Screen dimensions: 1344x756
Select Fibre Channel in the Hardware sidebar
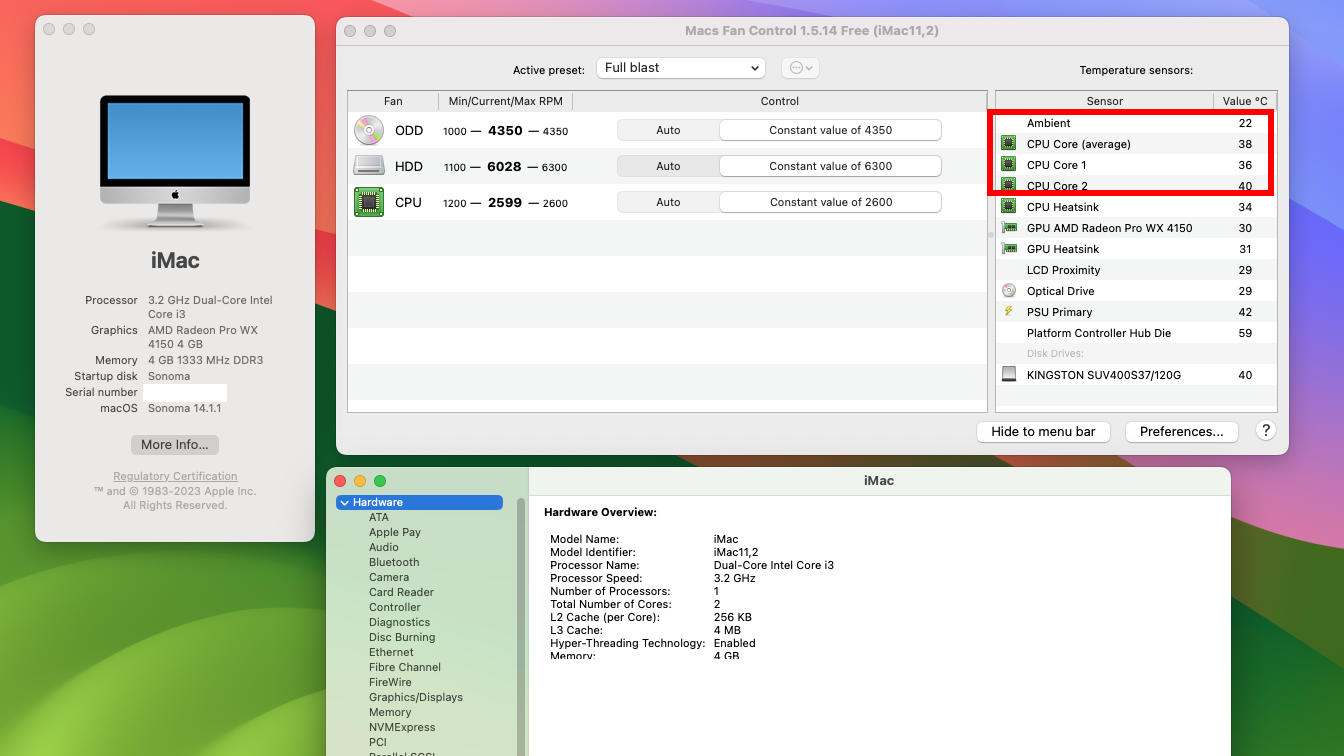405,667
